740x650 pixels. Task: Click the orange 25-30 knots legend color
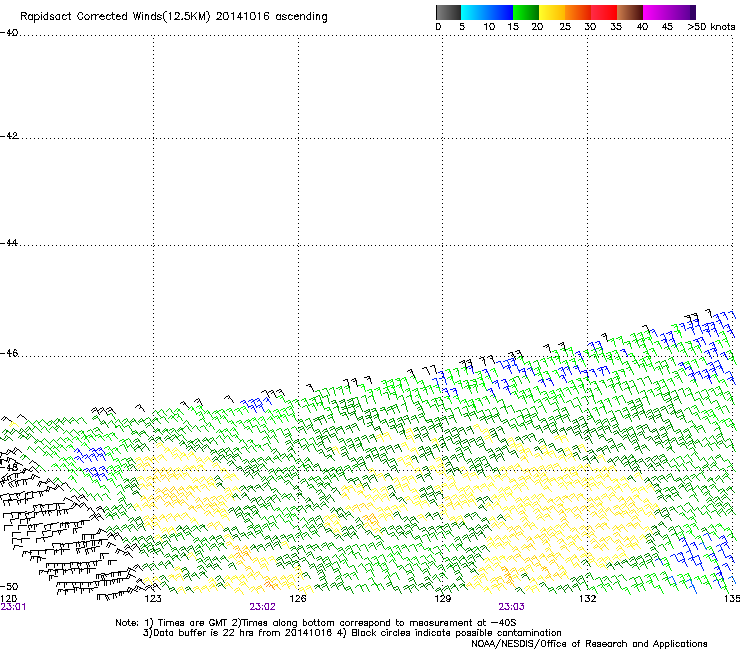578,12
